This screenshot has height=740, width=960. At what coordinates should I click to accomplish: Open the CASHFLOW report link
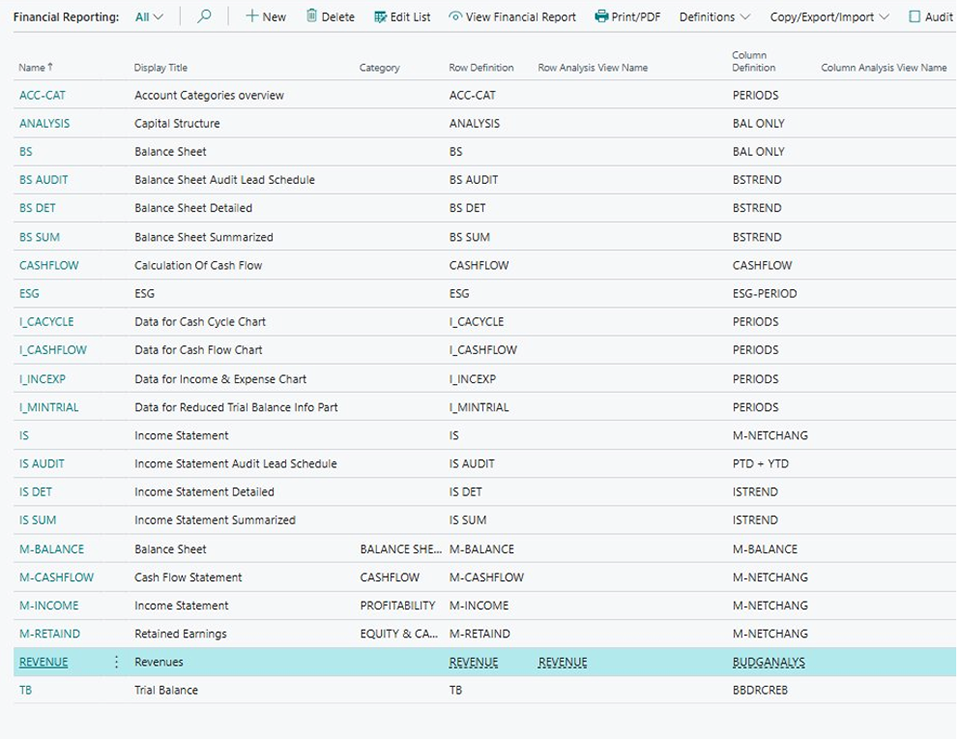(49, 266)
